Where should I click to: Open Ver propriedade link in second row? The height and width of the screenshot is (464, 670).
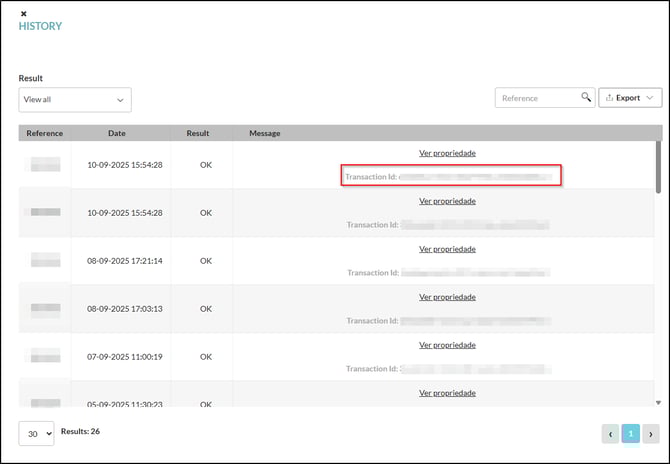point(447,201)
